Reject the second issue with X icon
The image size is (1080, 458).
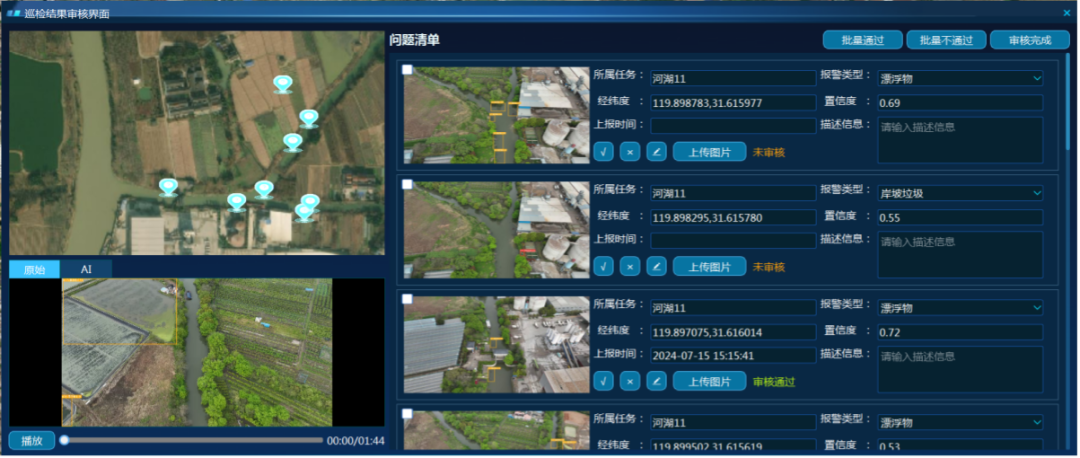[x=629, y=266]
